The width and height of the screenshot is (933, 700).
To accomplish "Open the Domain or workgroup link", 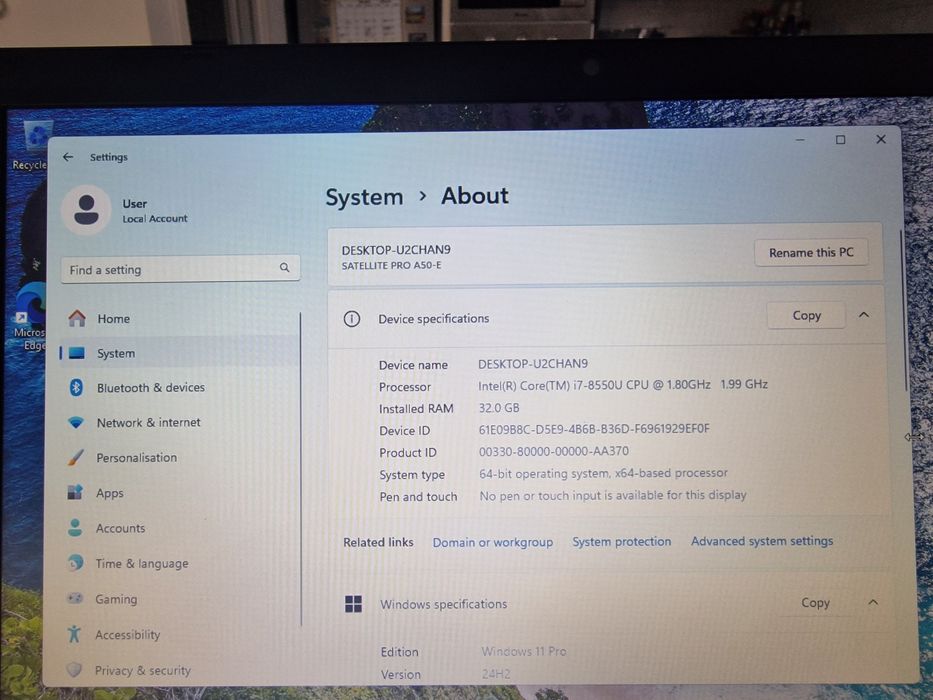I will pyautogui.click(x=493, y=542).
